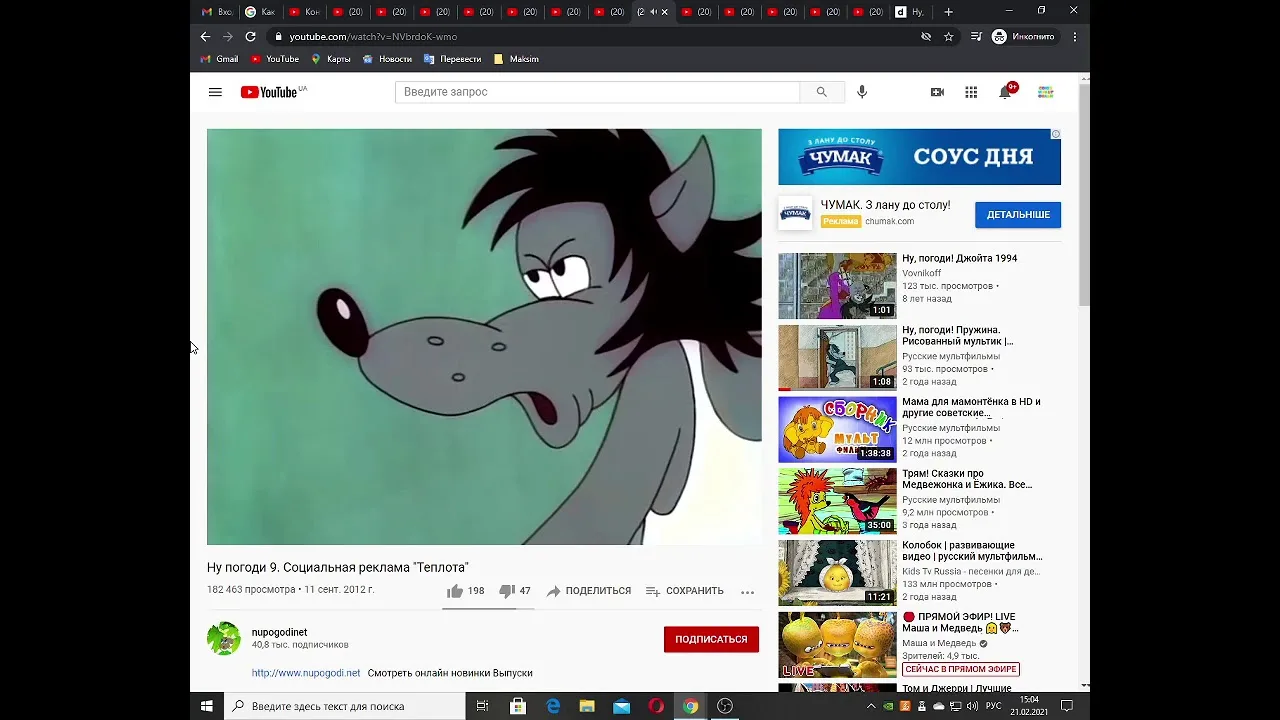
Task: Click the Инкогнито profile indicator
Action: pyautogui.click(x=1023, y=37)
